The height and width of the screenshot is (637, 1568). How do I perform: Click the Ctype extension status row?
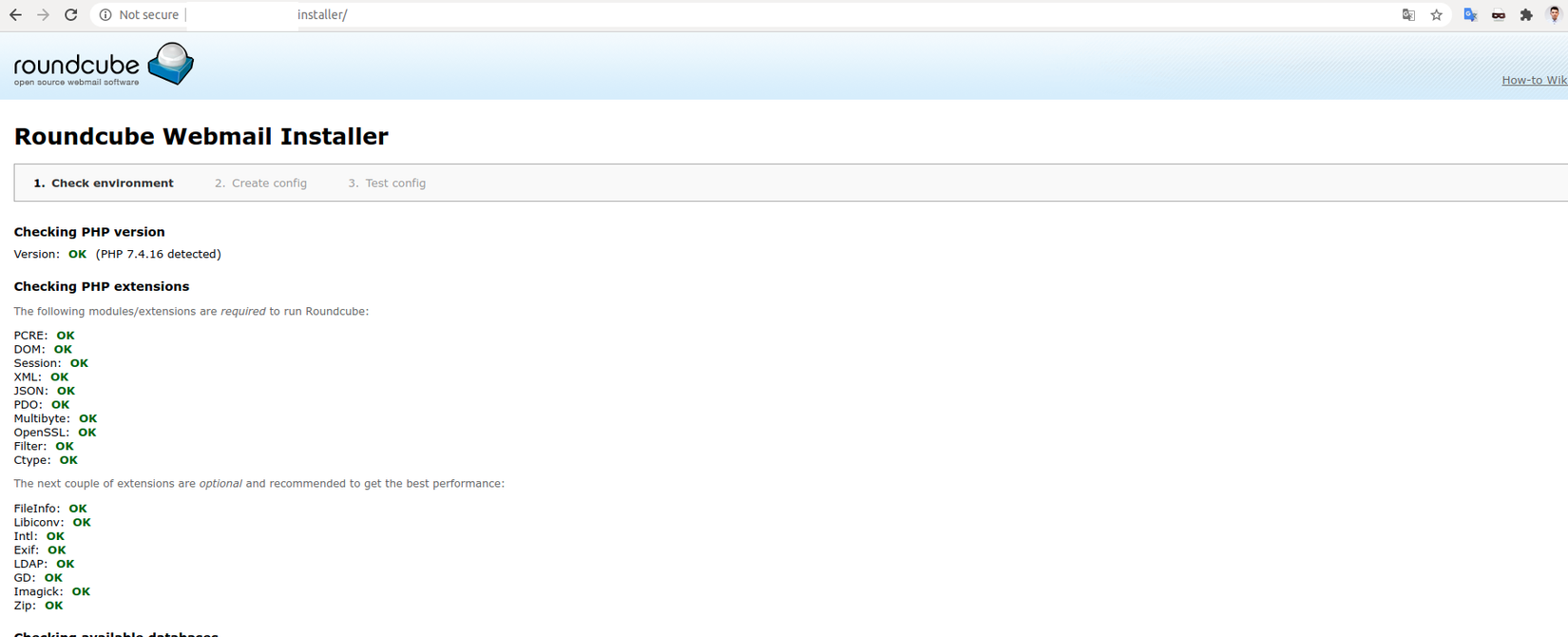point(46,460)
